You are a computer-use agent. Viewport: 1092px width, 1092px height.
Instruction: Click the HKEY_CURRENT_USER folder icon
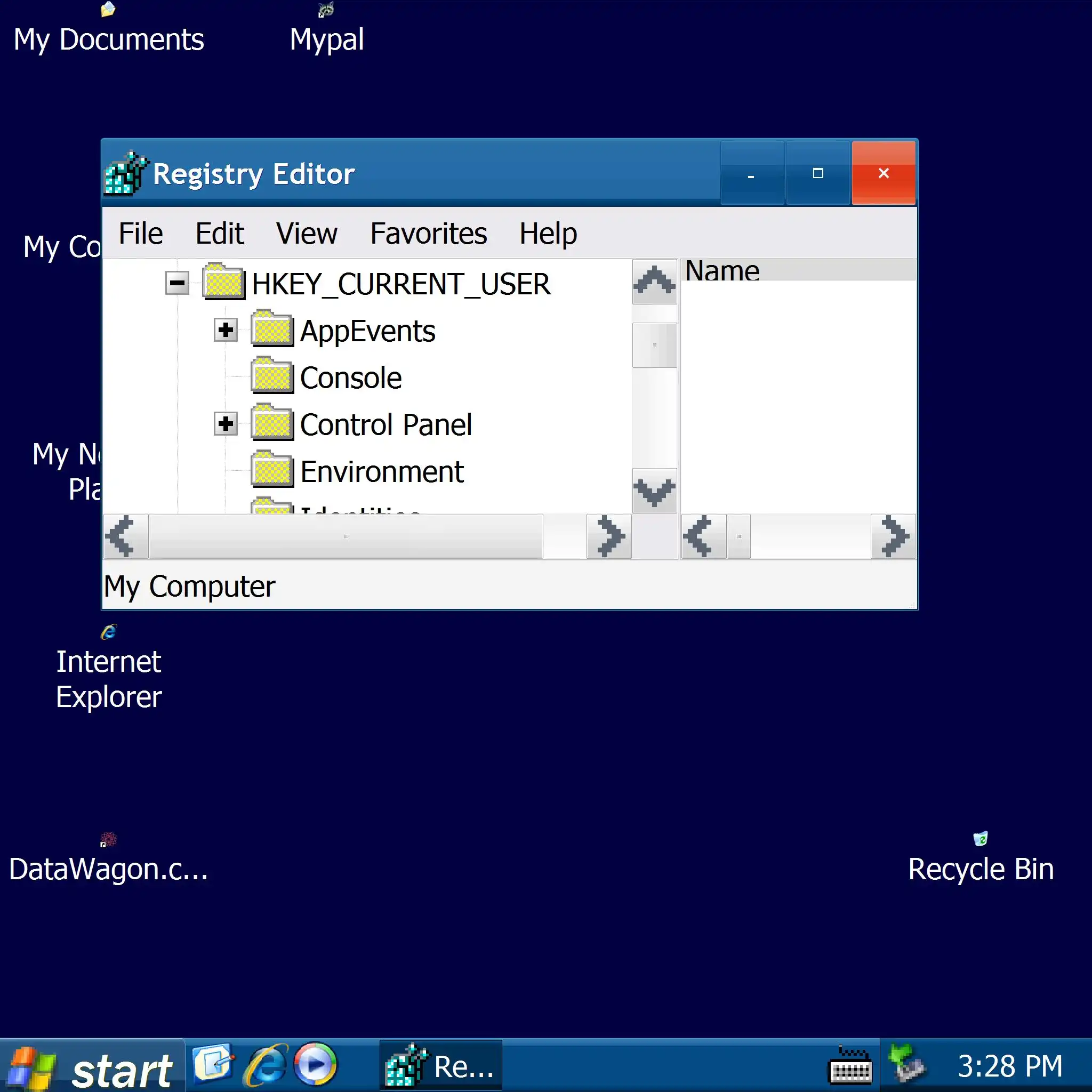223,282
